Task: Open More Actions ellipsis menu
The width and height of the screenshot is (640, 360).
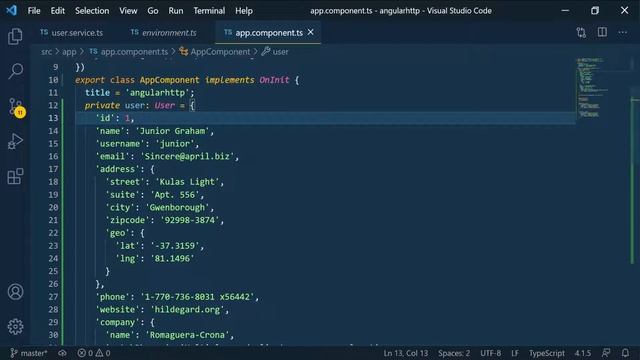Action: (622, 32)
